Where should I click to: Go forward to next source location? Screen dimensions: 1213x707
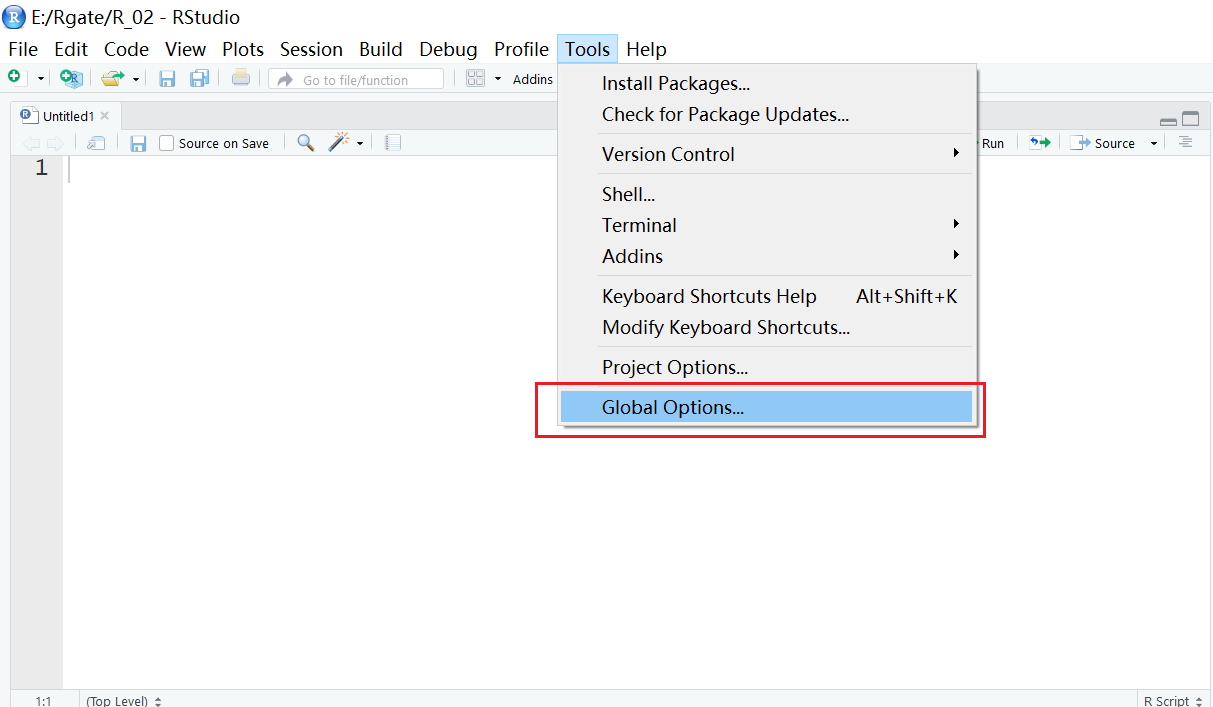click(x=54, y=143)
